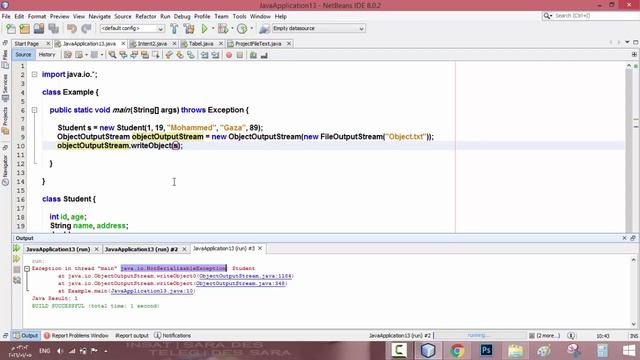Click the stop square in Output sidebar
Viewport: 640px width, 360px height.
pos(16,269)
